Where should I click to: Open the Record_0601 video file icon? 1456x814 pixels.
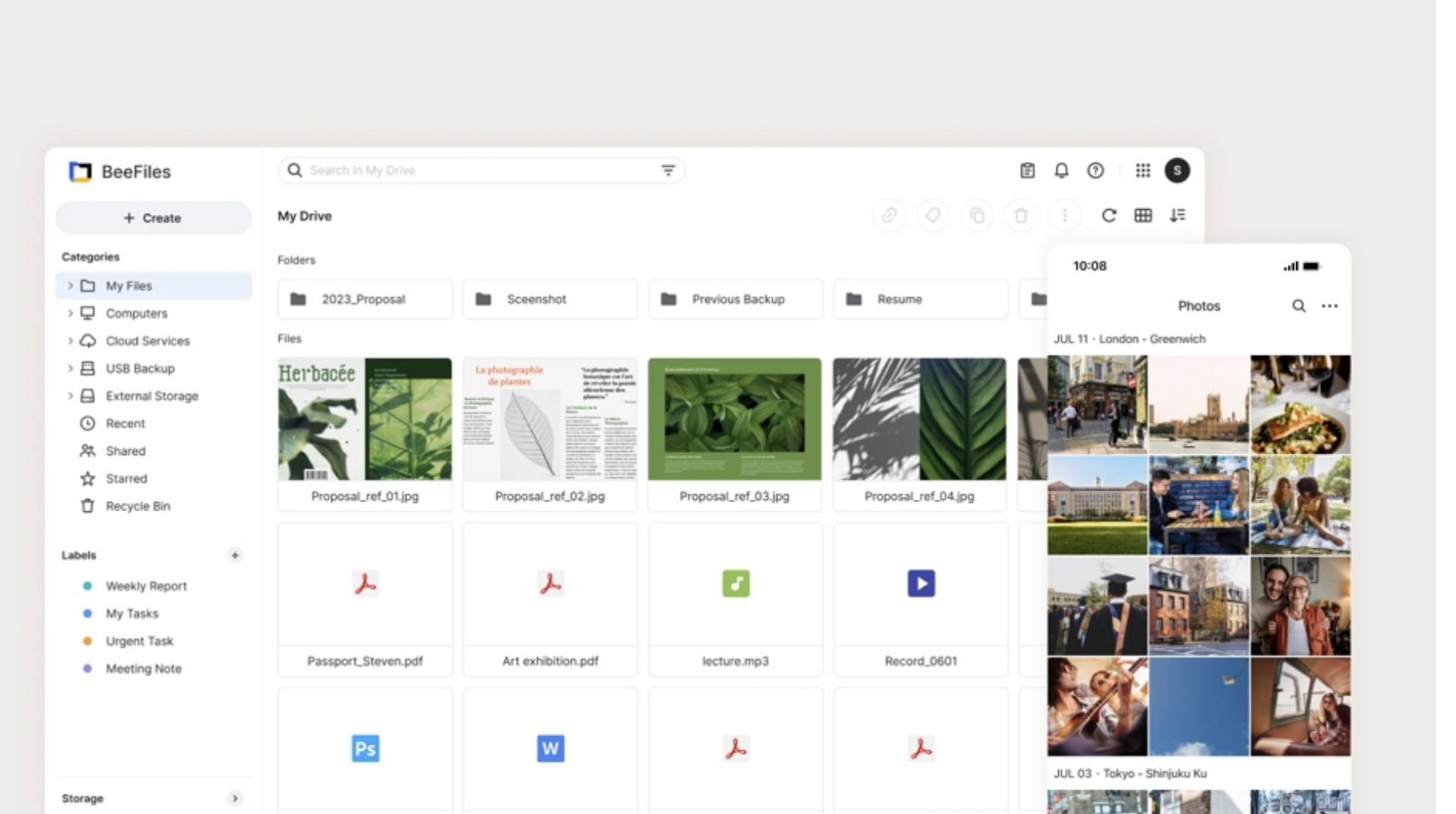click(920, 583)
